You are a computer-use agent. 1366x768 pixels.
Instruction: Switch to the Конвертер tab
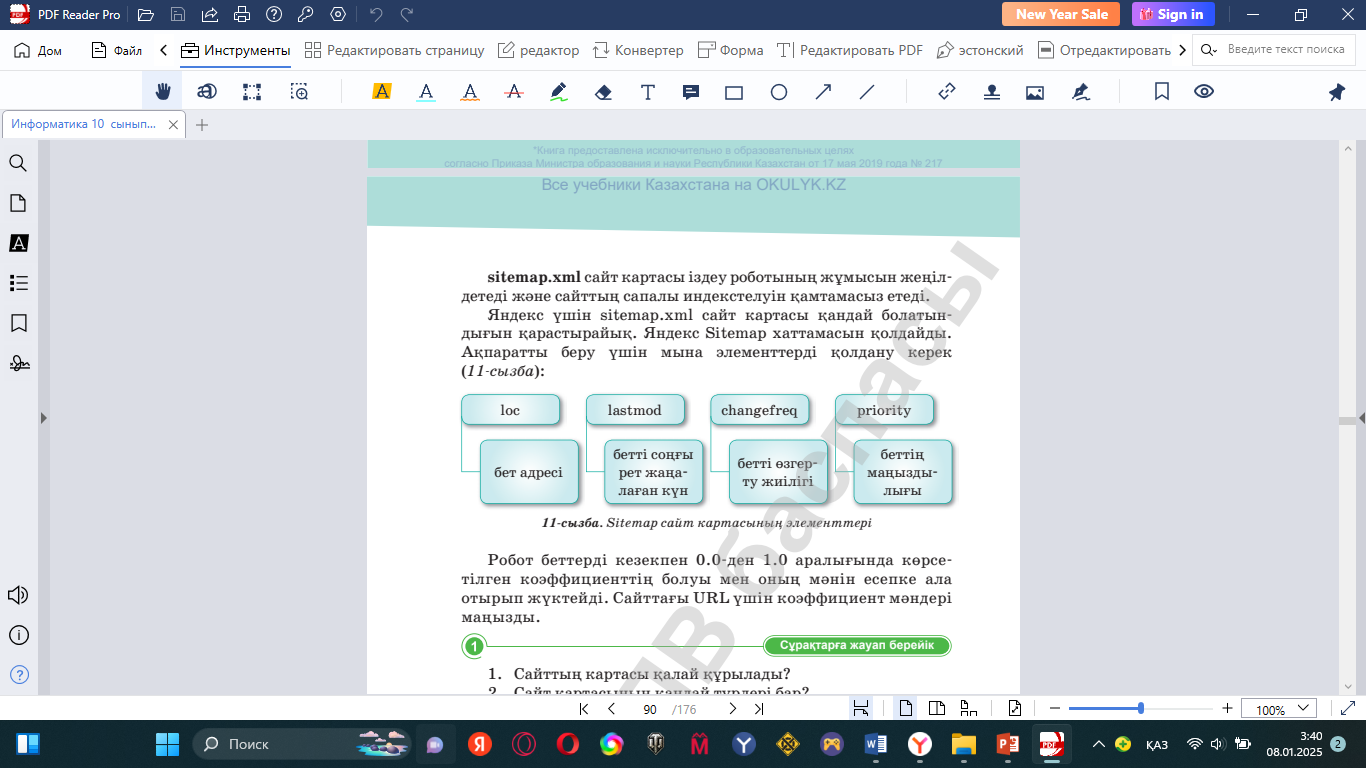pos(638,50)
